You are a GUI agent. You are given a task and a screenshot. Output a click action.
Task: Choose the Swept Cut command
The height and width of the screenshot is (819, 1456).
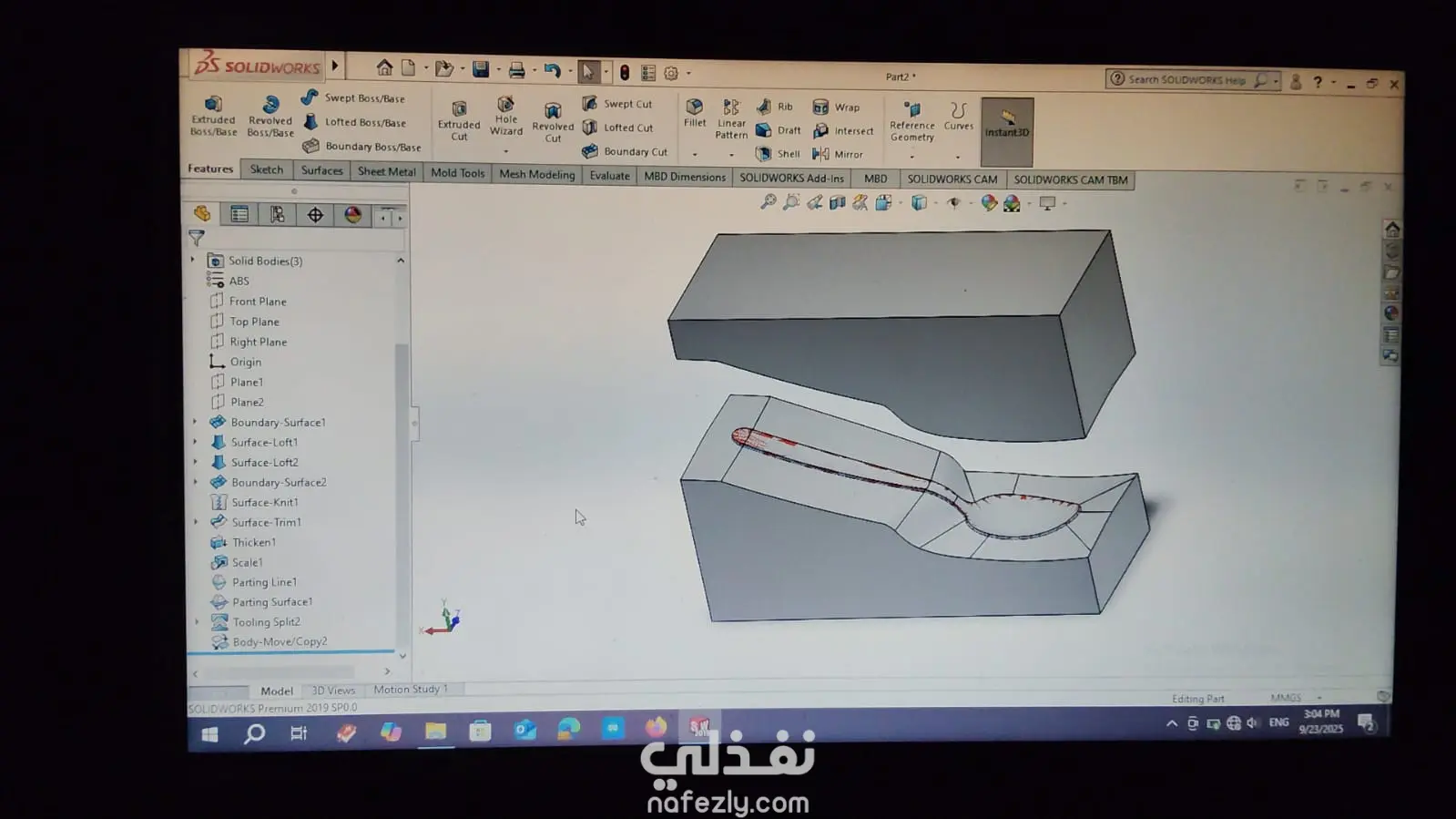click(x=617, y=104)
